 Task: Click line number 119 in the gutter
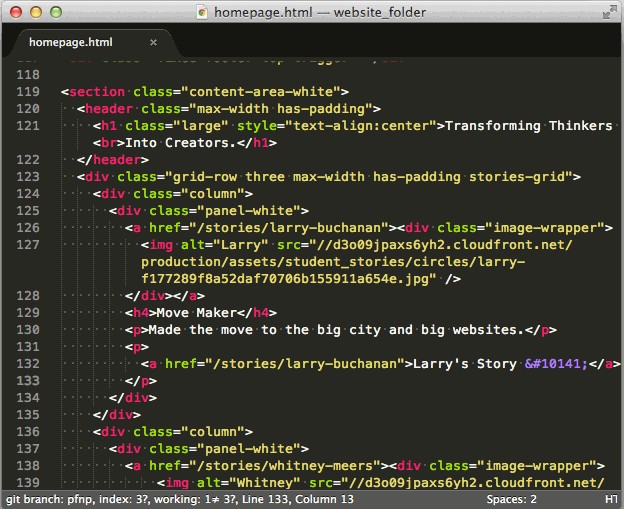[x=28, y=92]
